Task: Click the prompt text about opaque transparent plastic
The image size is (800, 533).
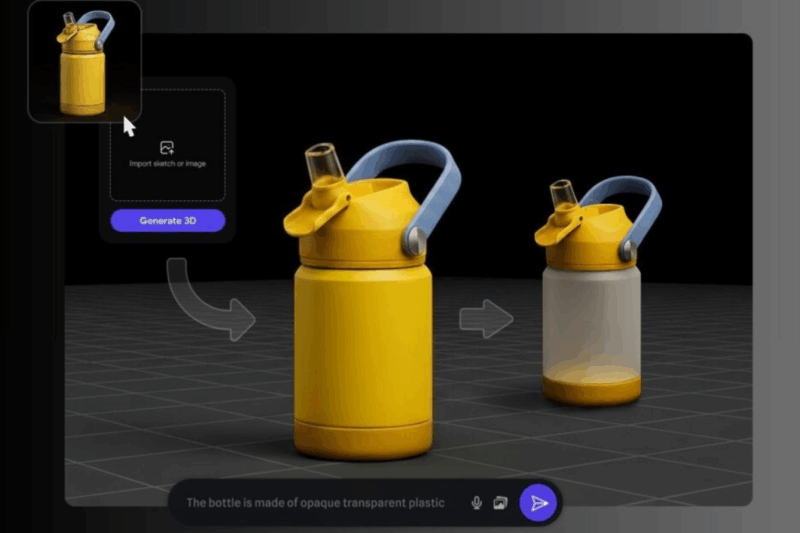Action: (315, 503)
